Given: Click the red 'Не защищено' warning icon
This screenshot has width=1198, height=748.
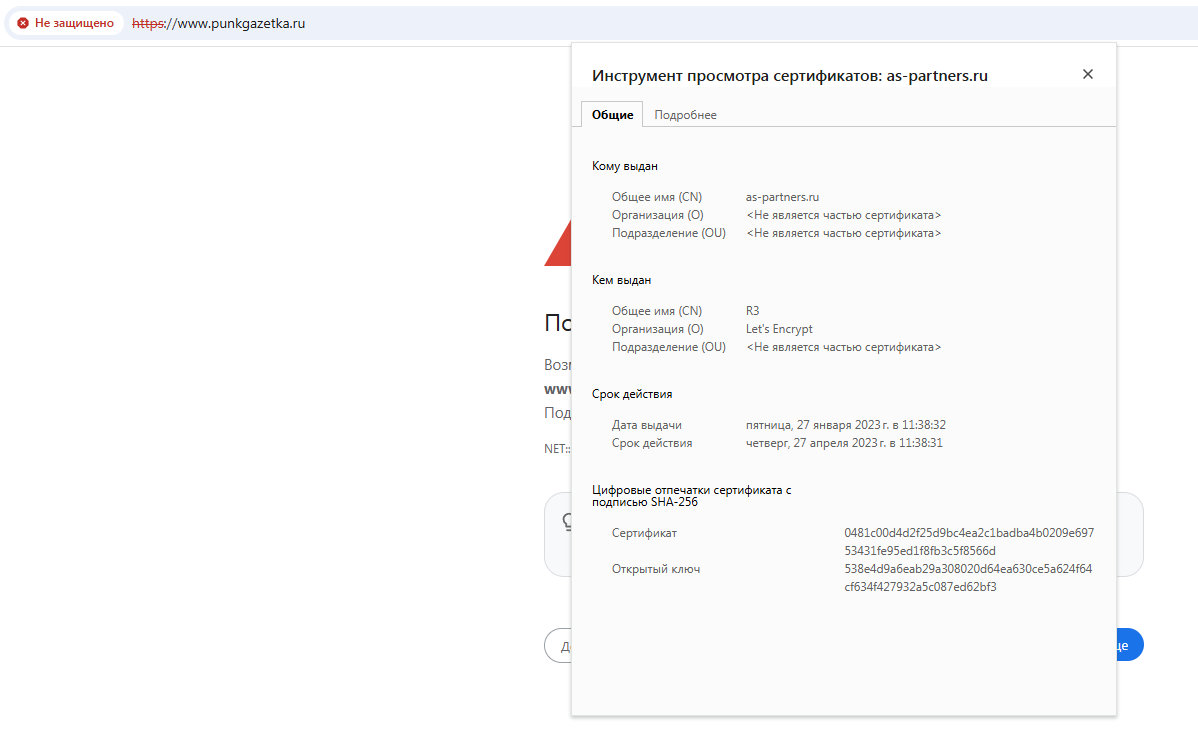Looking at the screenshot, I should 23,23.
